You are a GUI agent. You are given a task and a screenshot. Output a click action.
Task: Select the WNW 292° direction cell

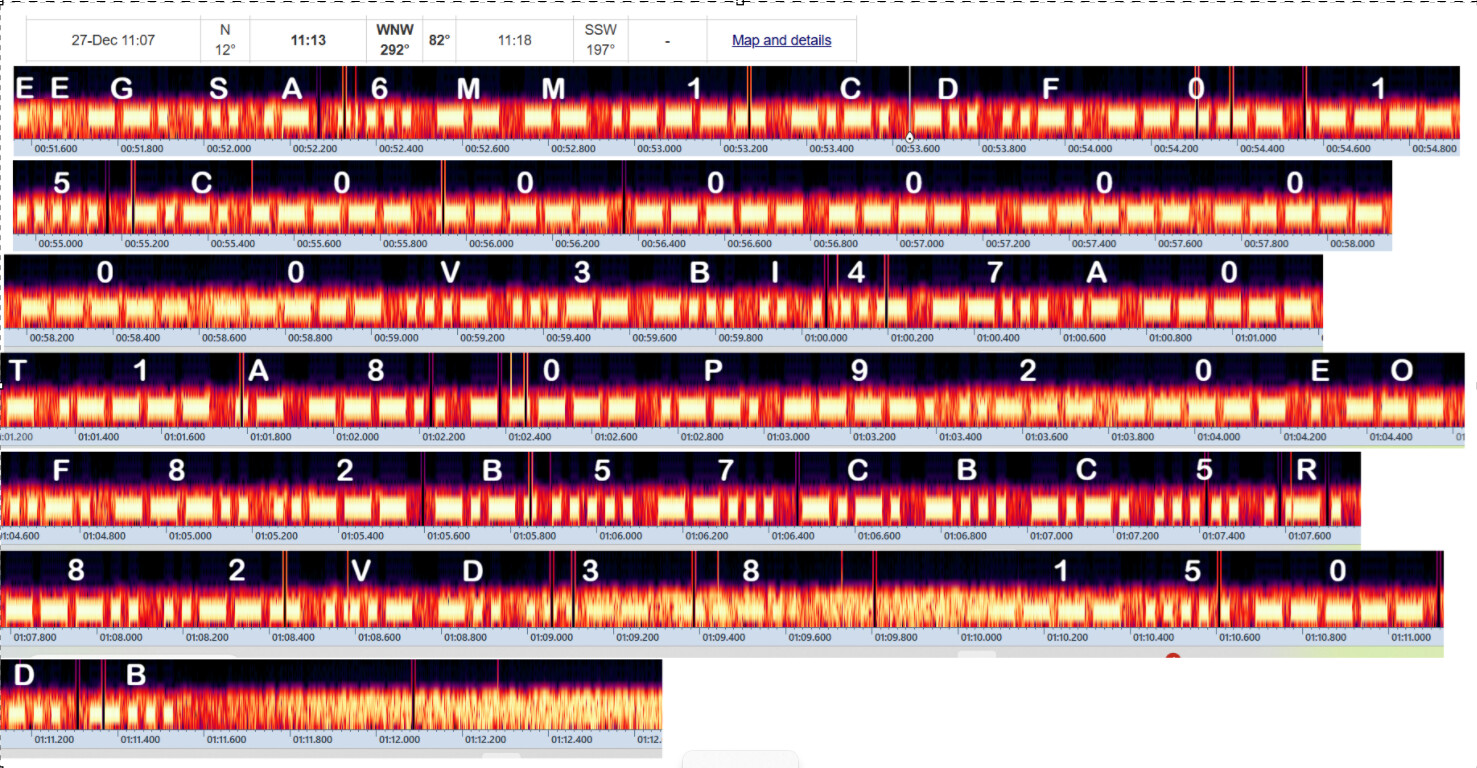[x=395, y=41]
